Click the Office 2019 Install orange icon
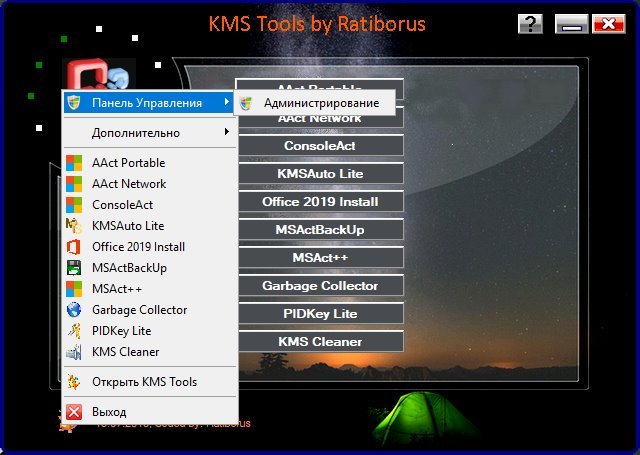 (x=74, y=247)
